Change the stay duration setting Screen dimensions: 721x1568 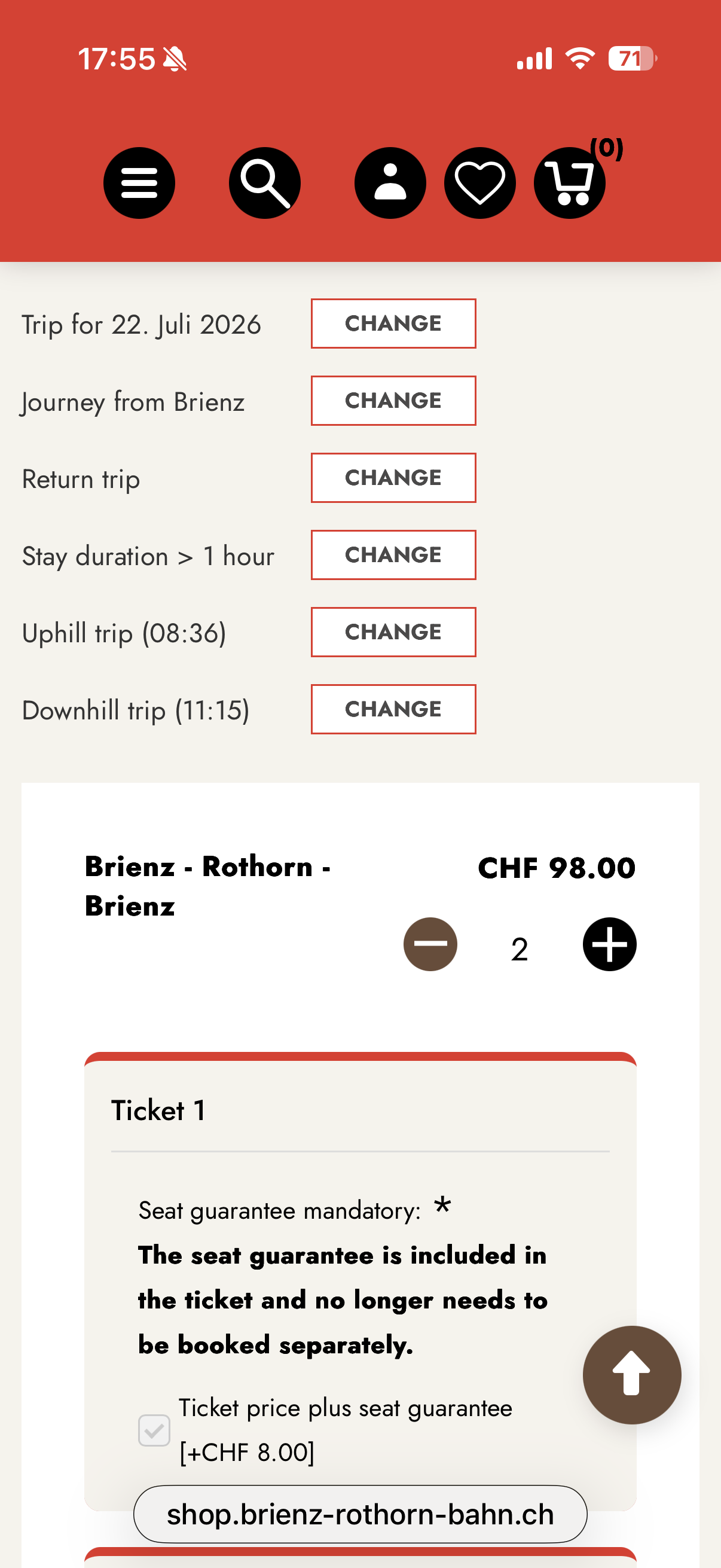pyautogui.click(x=393, y=554)
